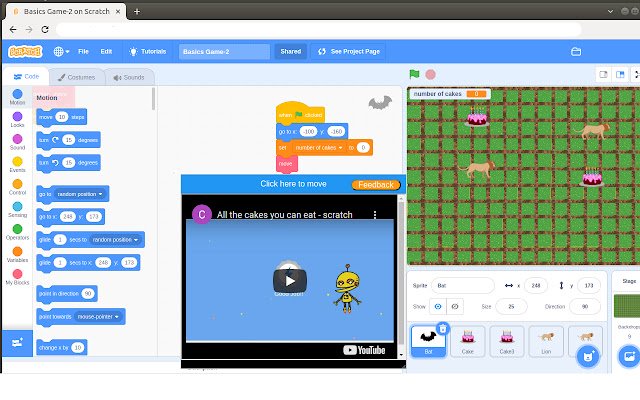Click the blocks palette scrollbar

[x=153, y=99]
